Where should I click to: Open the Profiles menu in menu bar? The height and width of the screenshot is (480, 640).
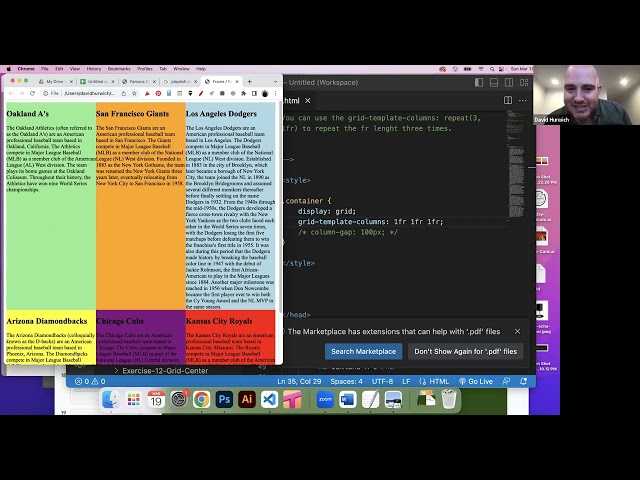click(144, 69)
